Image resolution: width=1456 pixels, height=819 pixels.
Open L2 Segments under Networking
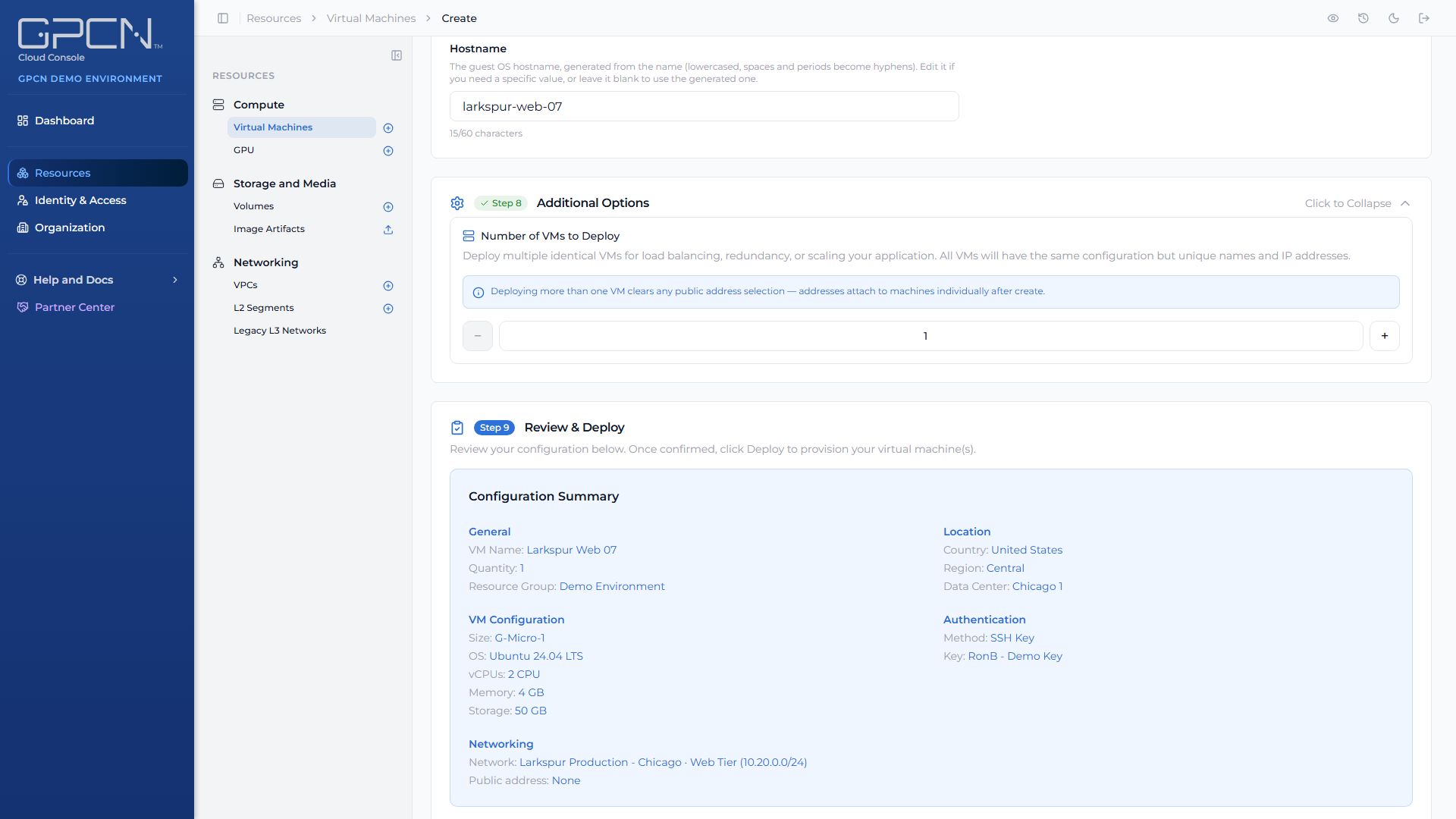pyautogui.click(x=301, y=308)
